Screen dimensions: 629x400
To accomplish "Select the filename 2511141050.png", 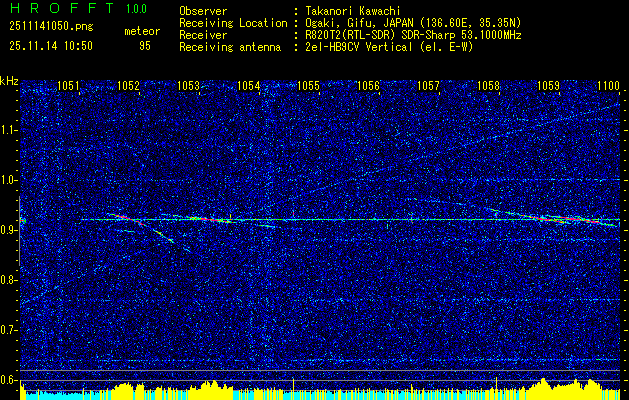I will pyautogui.click(x=51, y=27).
